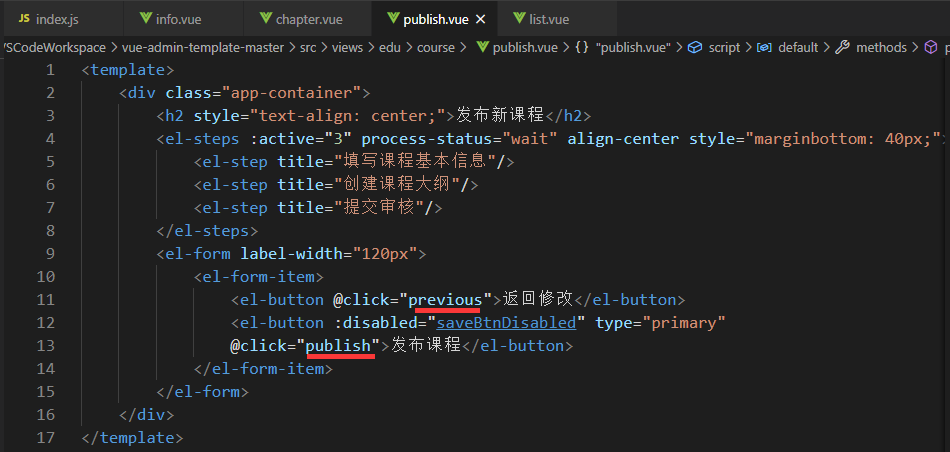
Task: Click the VSCodeWorkspace breadcrumb
Action: (54, 47)
